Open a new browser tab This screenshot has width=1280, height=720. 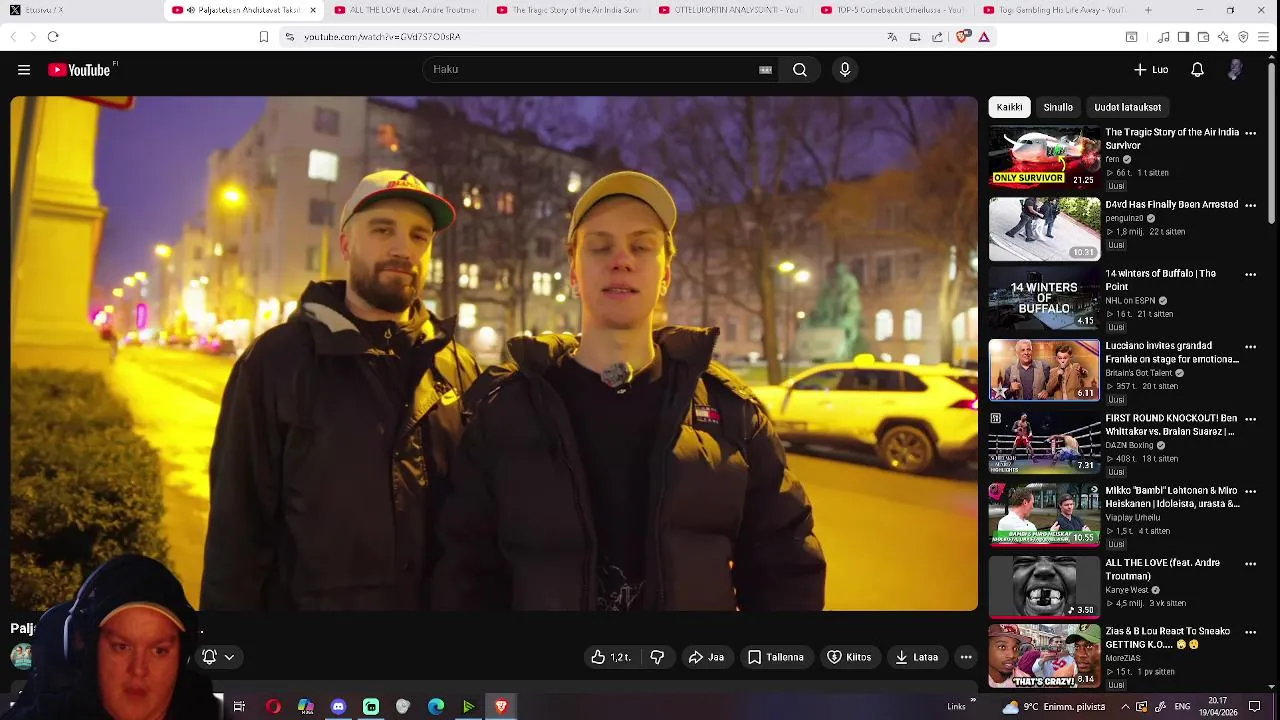[1148, 10]
